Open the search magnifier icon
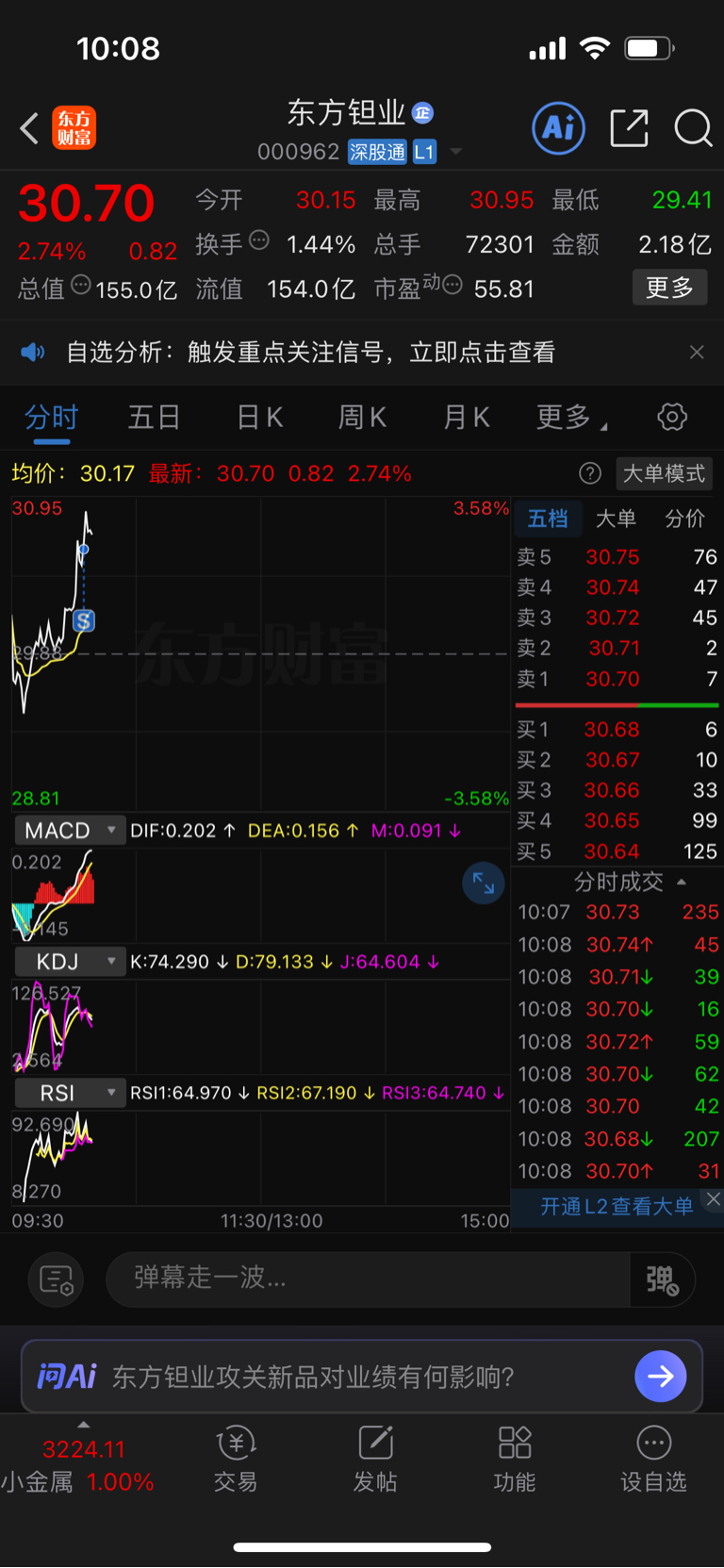Viewport: 724px width, 1568px height. pos(693,128)
